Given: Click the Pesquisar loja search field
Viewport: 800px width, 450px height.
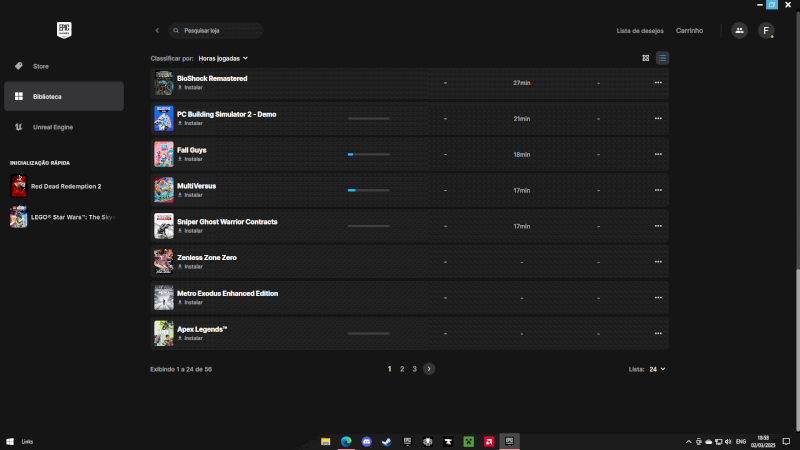Looking at the screenshot, I should [218, 31].
